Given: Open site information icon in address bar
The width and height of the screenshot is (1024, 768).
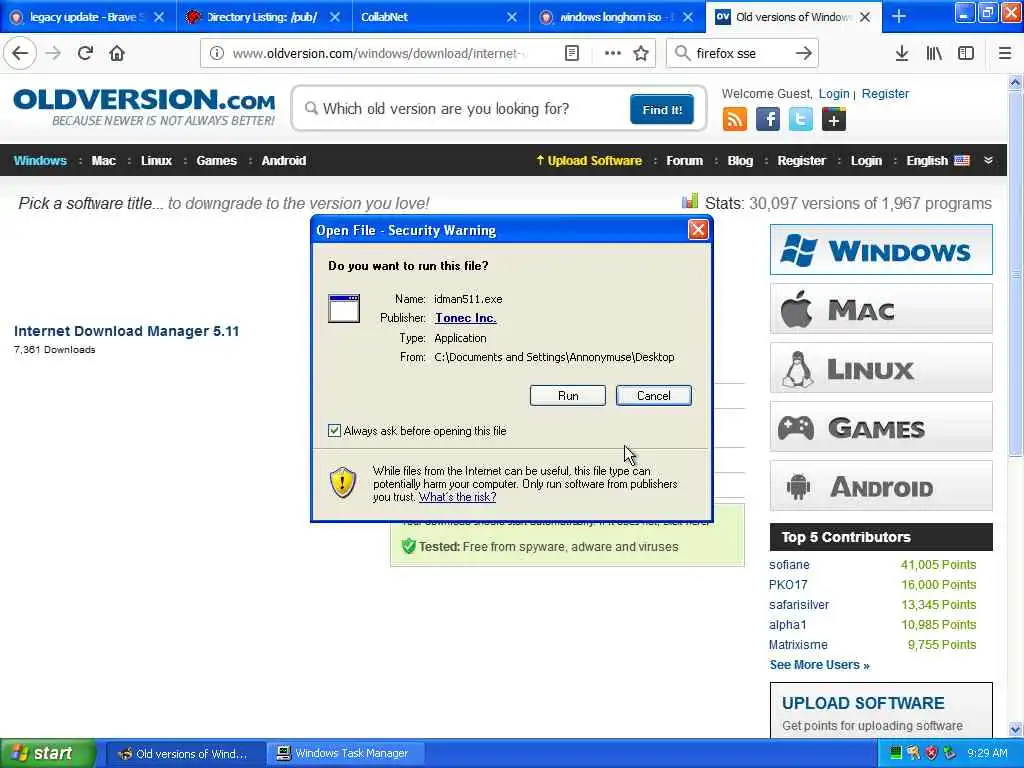Looking at the screenshot, I should pos(216,54).
